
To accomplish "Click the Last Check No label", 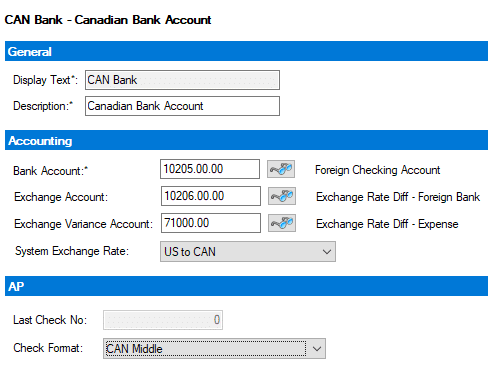I will coord(50,320).
